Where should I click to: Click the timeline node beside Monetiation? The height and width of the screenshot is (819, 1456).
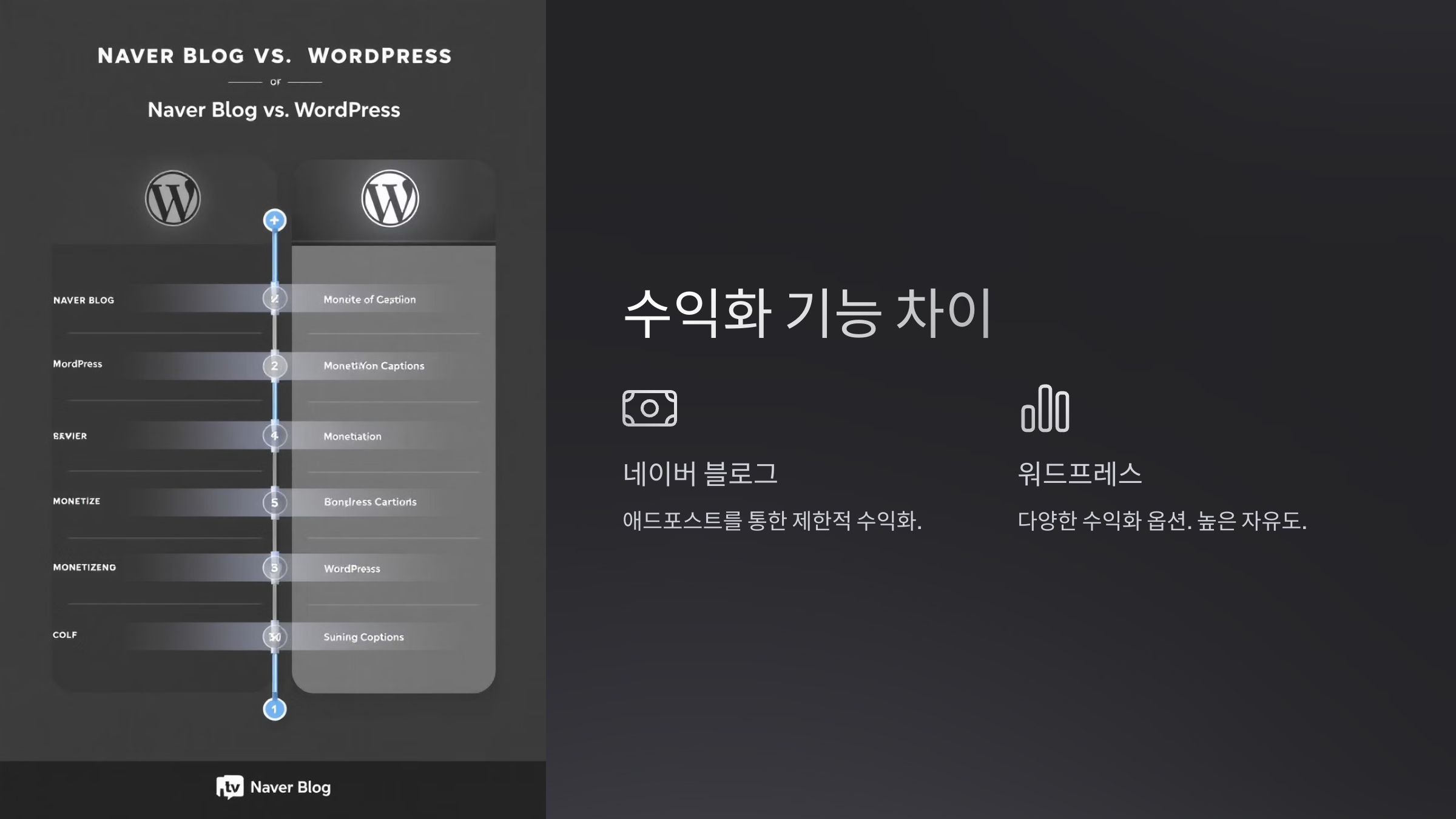275,436
